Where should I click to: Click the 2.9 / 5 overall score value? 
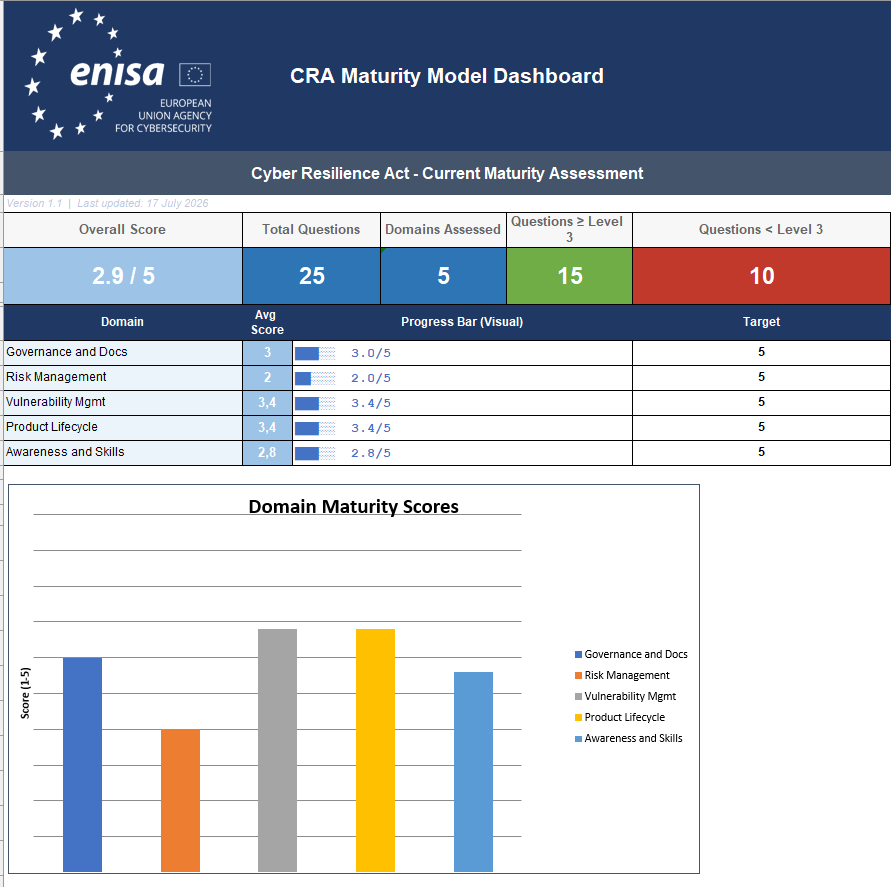pos(123,276)
